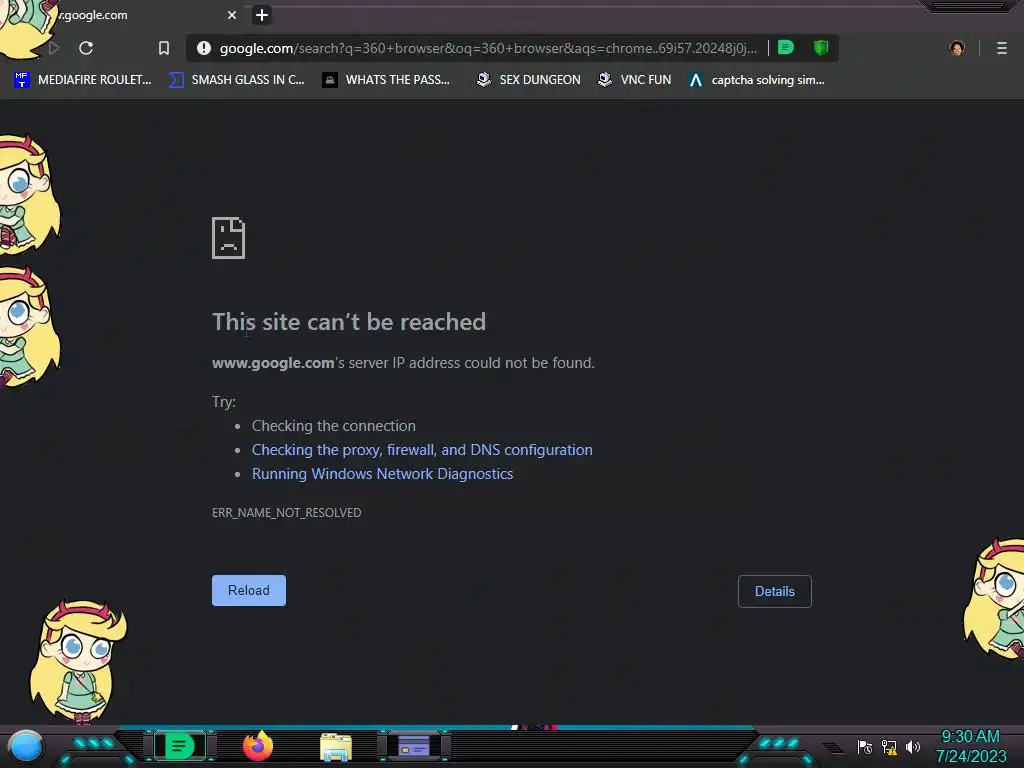Click the Star Butterfly character at bottom left

coord(77,662)
